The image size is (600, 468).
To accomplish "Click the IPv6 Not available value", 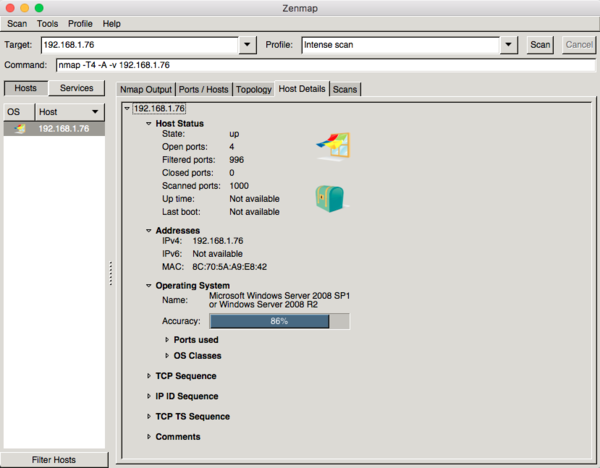I will coord(217,254).
